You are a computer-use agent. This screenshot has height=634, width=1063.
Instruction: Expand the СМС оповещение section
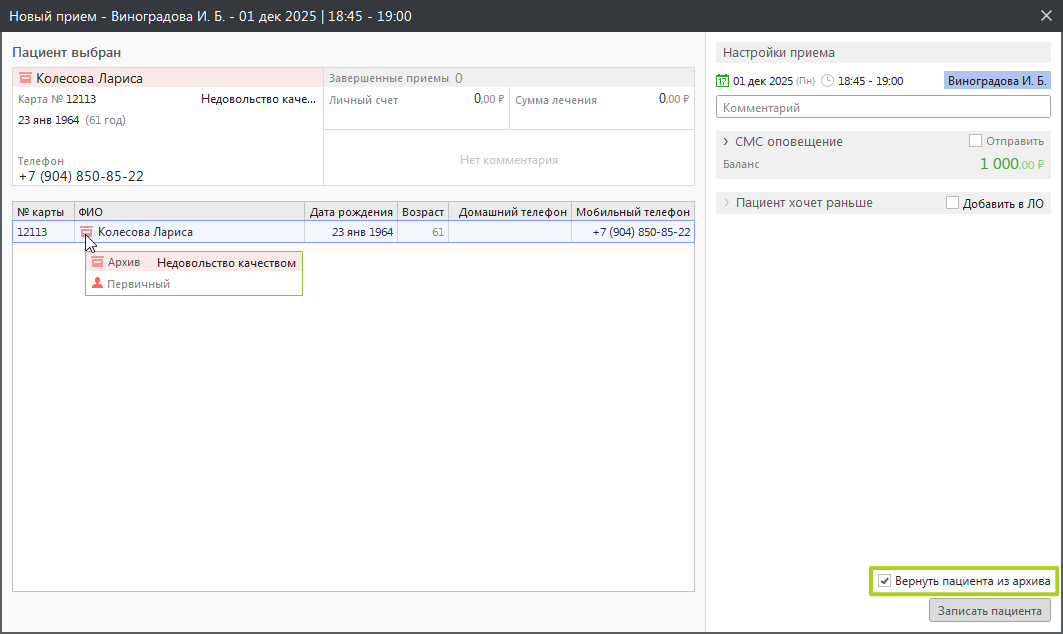[x=726, y=142]
